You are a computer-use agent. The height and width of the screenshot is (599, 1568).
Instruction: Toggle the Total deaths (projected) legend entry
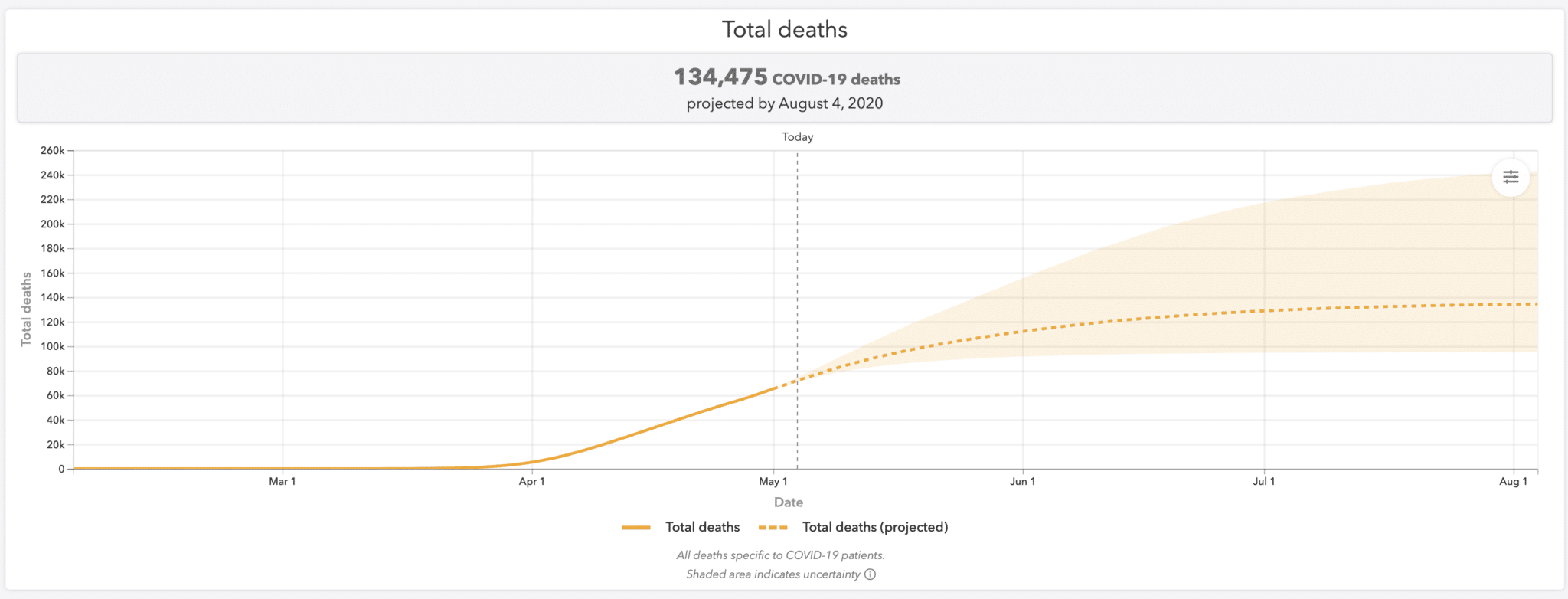[853, 527]
